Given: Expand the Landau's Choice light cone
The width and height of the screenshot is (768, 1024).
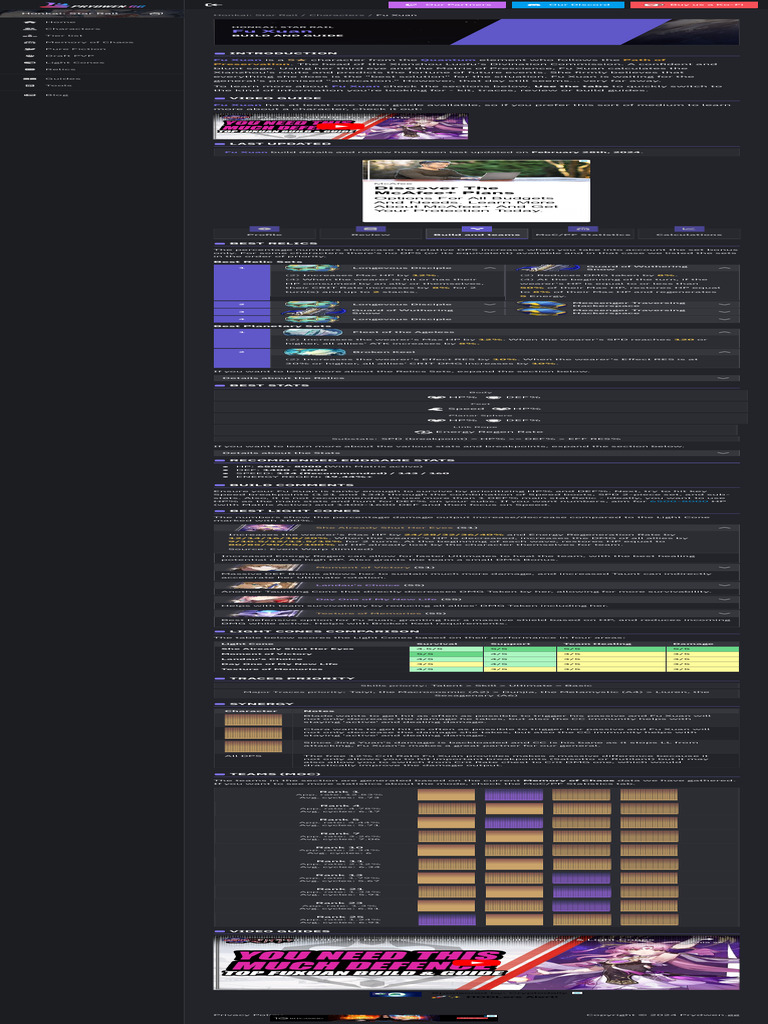Looking at the screenshot, I should pyautogui.click(x=724, y=585).
